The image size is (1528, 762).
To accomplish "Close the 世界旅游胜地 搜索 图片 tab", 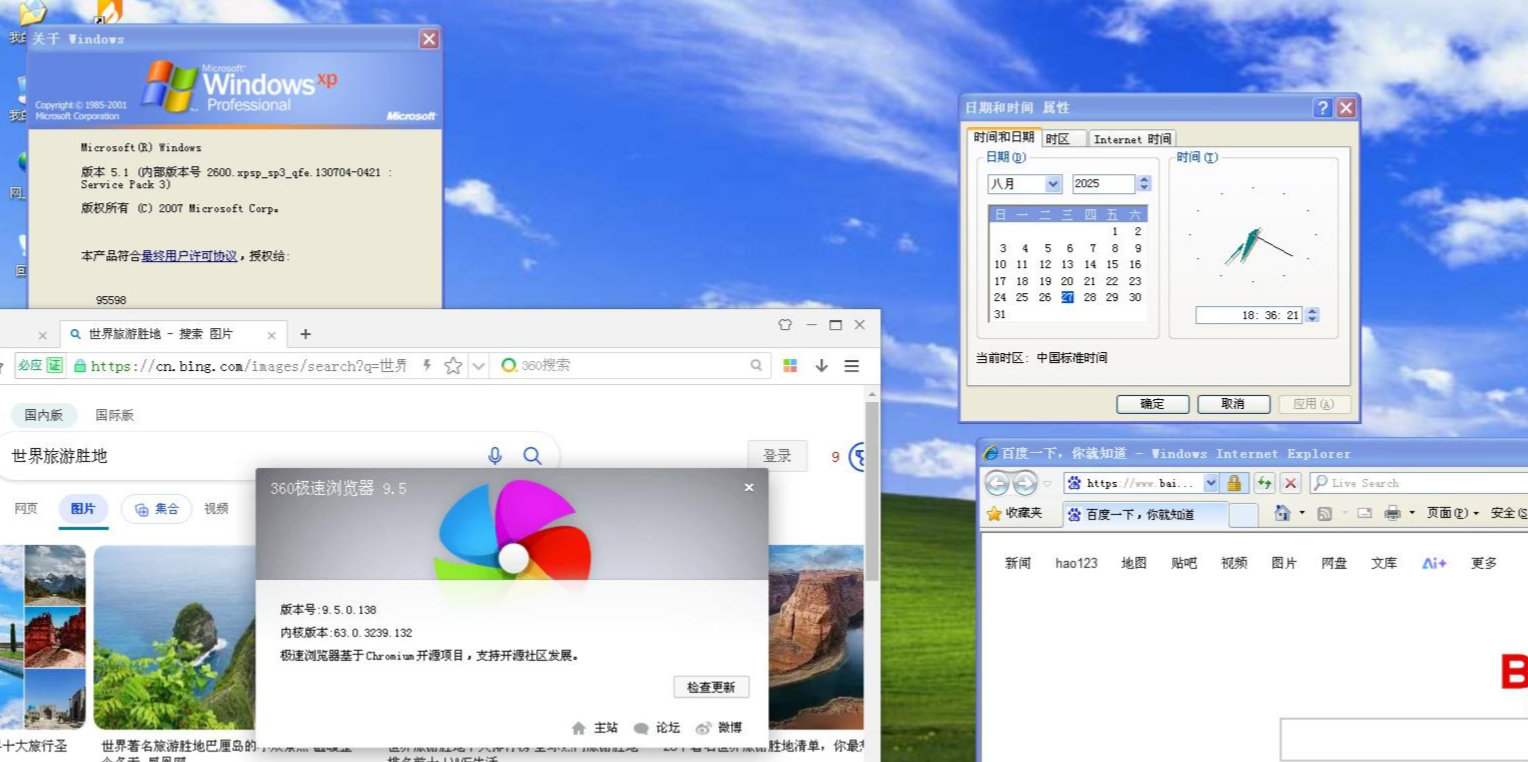I will tap(272, 335).
